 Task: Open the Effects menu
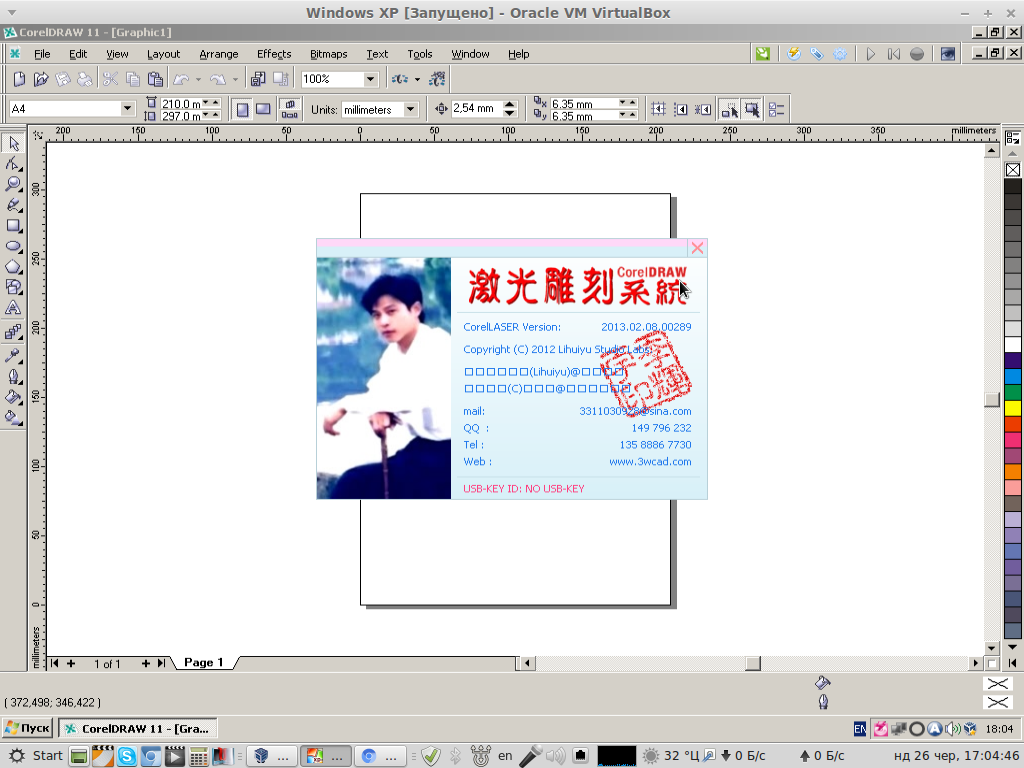coord(274,54)
